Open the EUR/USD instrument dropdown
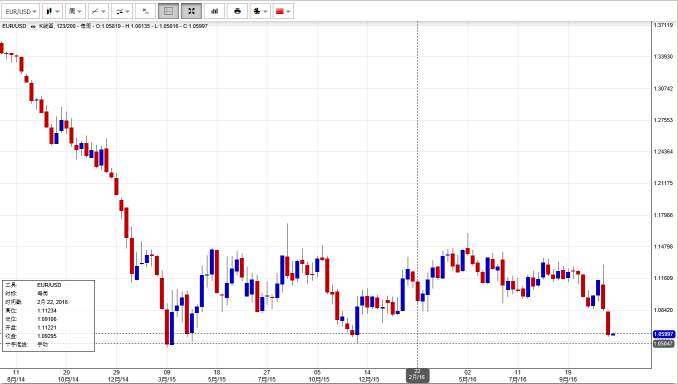 pyautogui.click(x=20, y=11)
